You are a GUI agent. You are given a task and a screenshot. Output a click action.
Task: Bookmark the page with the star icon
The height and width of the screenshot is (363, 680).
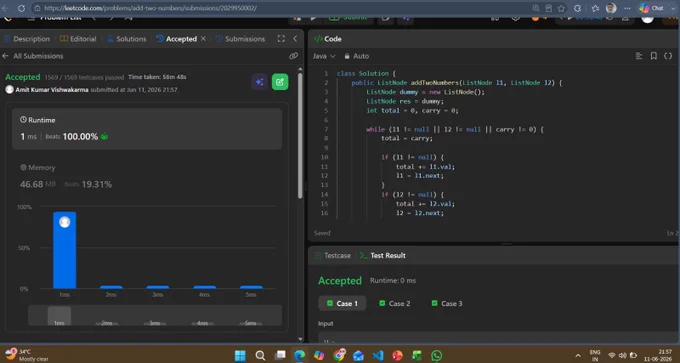click(561, 8)
